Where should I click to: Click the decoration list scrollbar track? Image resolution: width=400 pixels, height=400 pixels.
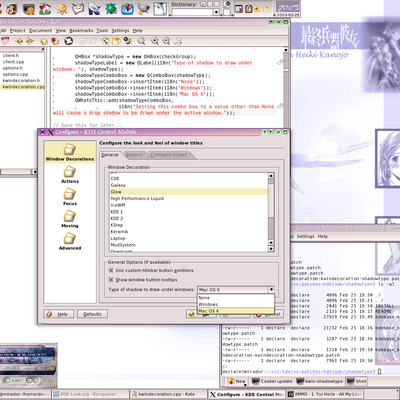(271, 209)
